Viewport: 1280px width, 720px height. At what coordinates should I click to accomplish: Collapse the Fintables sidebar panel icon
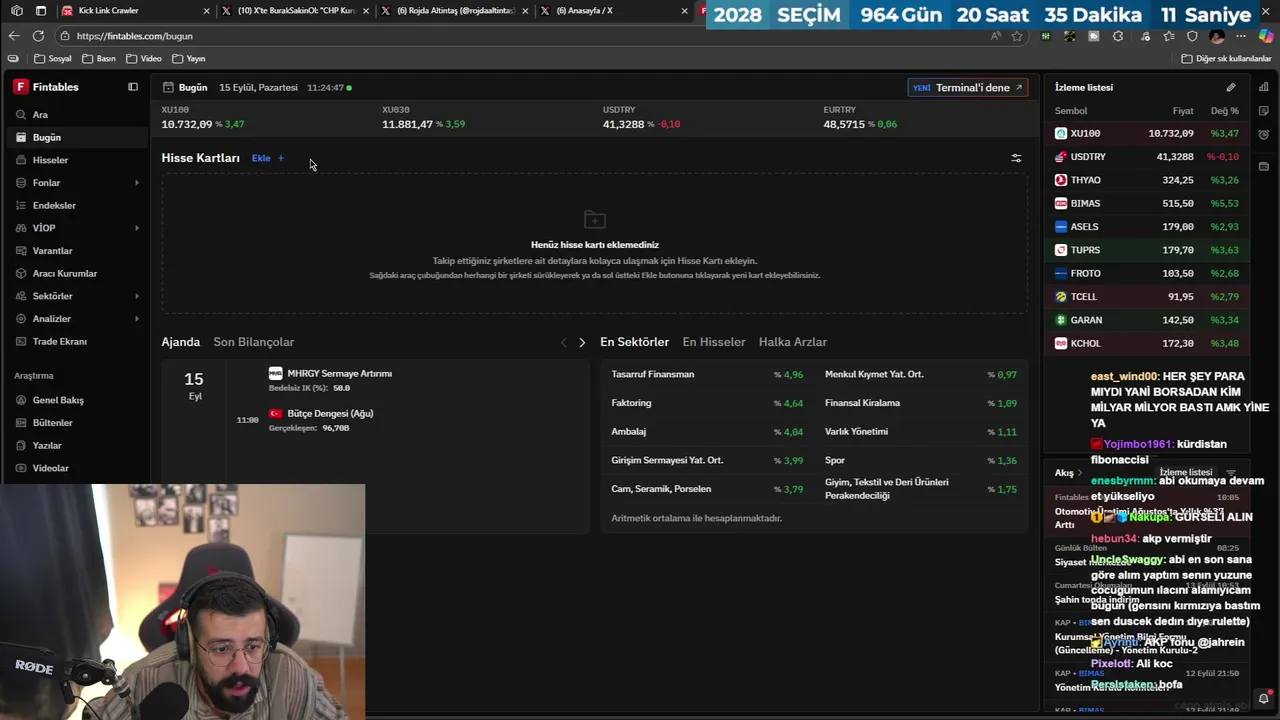133,87
